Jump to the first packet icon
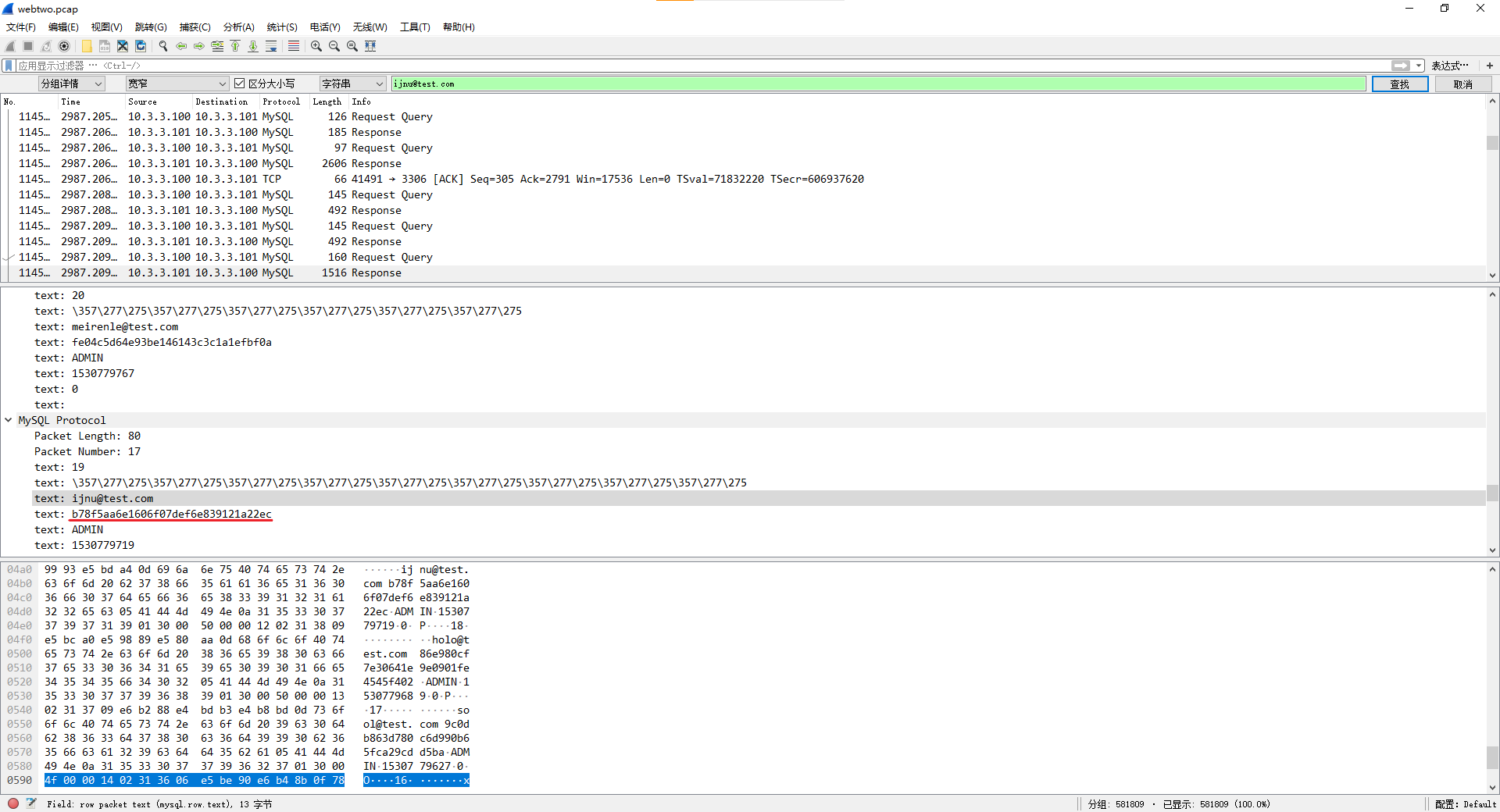This screenshot has width=1500, height=812. (235, 46)
